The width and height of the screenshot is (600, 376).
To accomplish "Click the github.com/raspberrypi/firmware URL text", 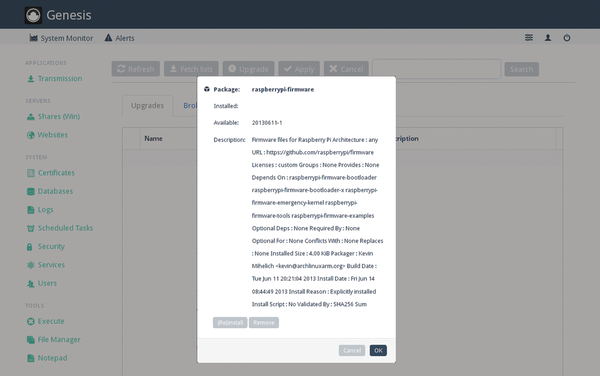I will pyautogui.click(x=320, y=152).
